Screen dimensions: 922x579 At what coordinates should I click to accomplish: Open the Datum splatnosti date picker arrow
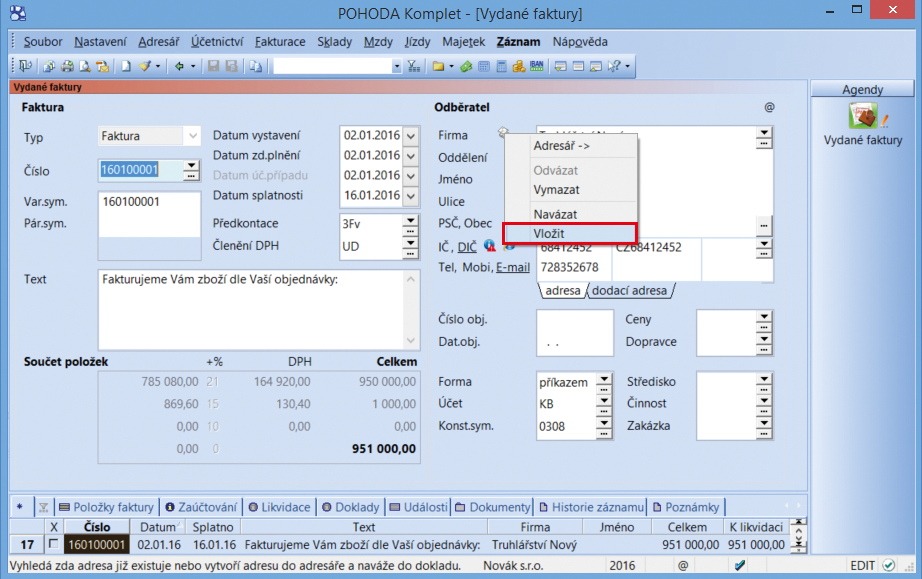pyautogui.click(x=411, y=196)
